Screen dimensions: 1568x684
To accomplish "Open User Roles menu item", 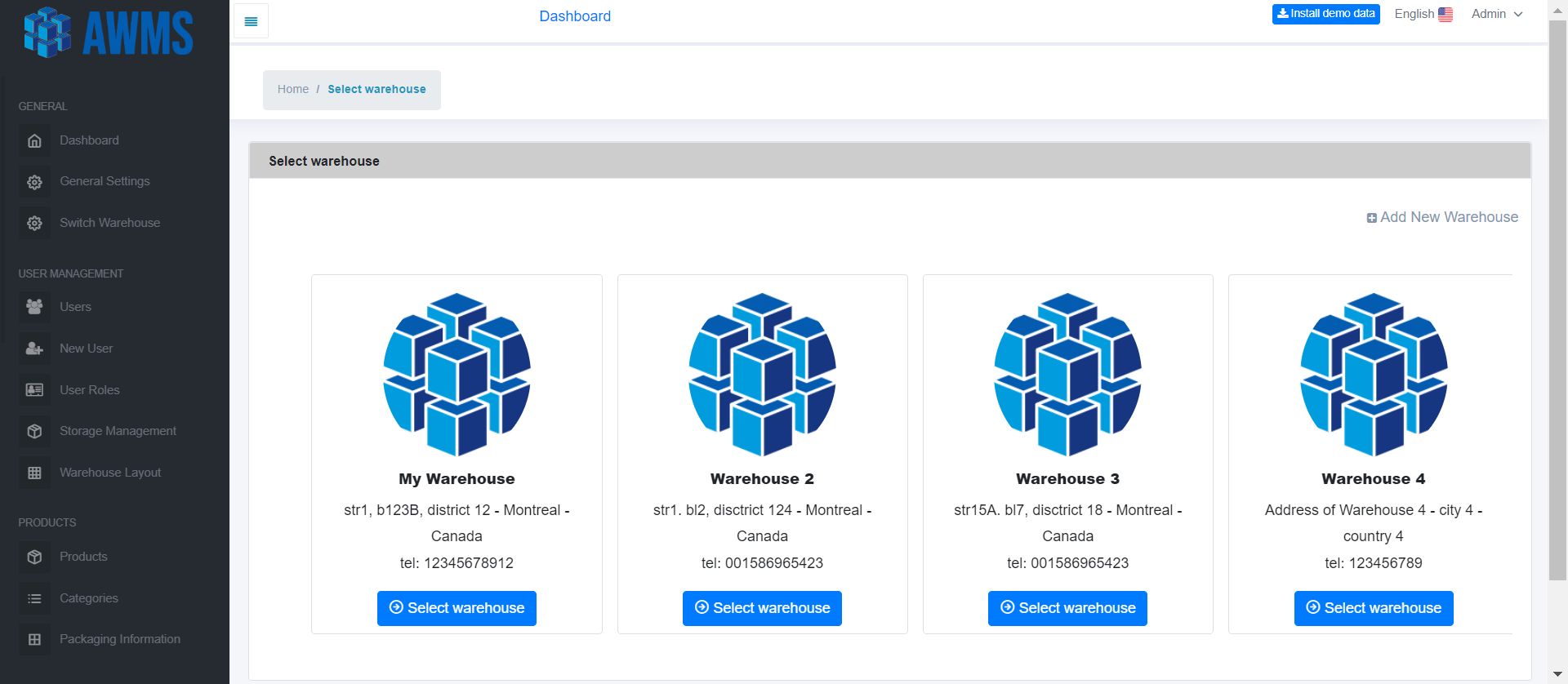I will pyautogui.click(x=89, y=390).
